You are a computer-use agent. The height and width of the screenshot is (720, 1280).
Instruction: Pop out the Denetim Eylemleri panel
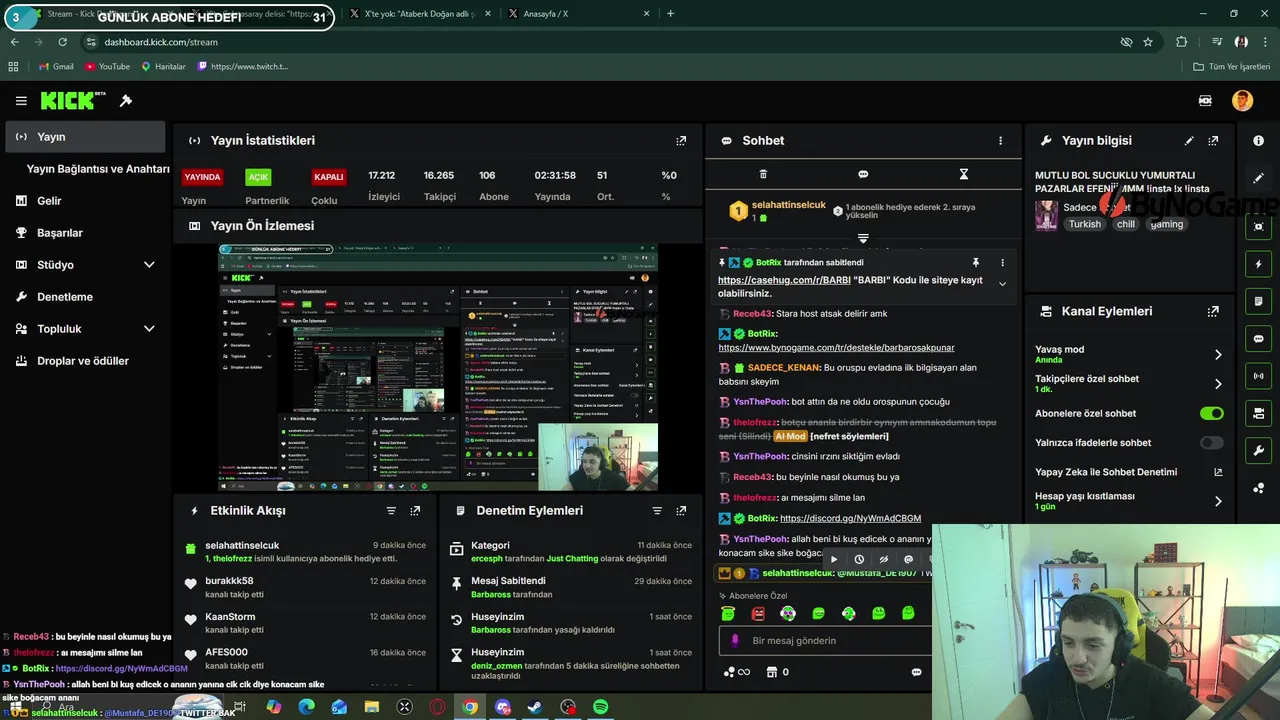tap(681, 511)
